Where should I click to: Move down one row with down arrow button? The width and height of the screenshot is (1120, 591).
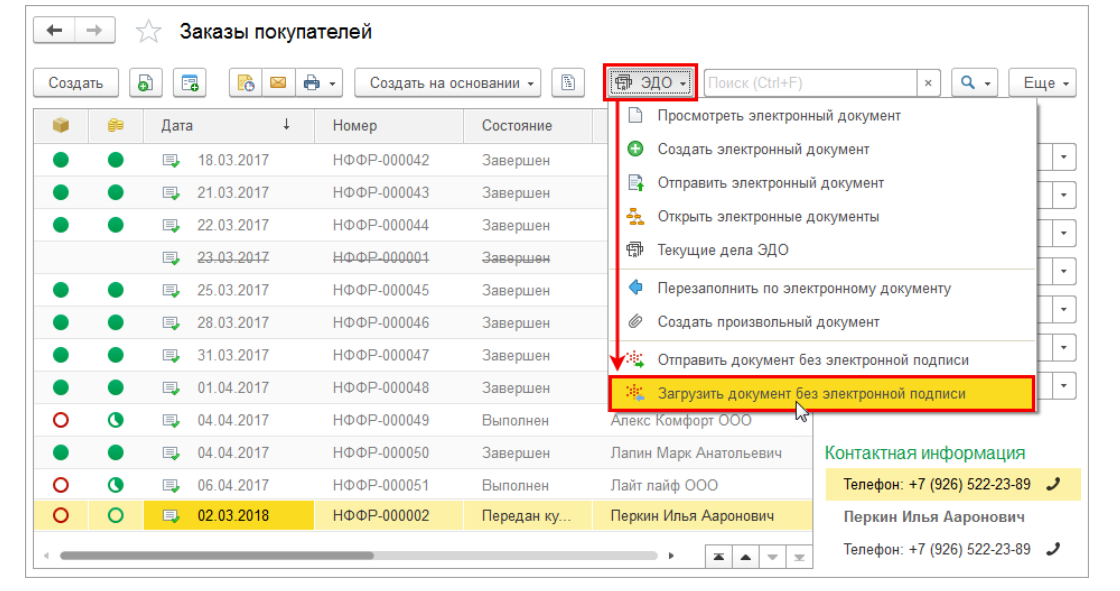(772, 557)
